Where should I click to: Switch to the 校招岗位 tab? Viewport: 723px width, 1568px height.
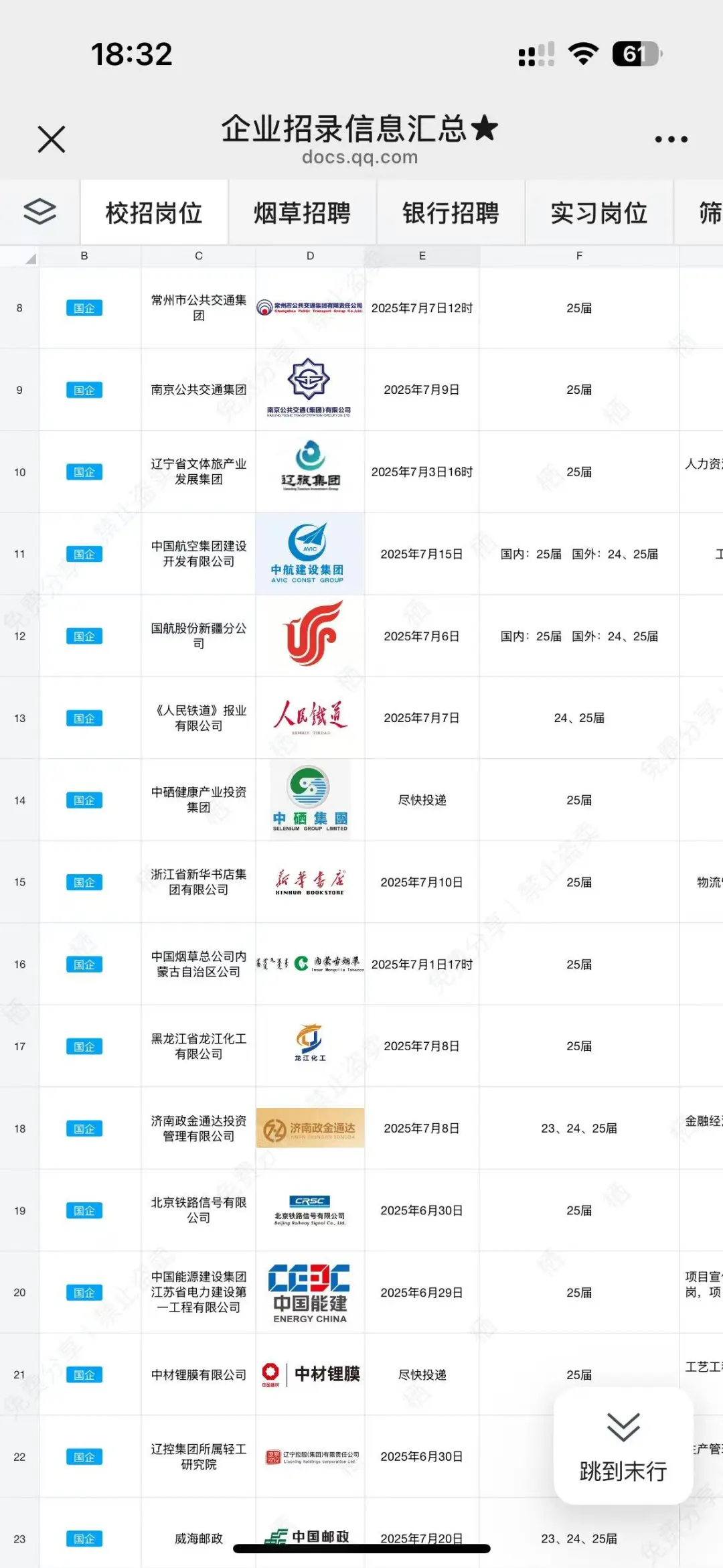click(154, 212)
